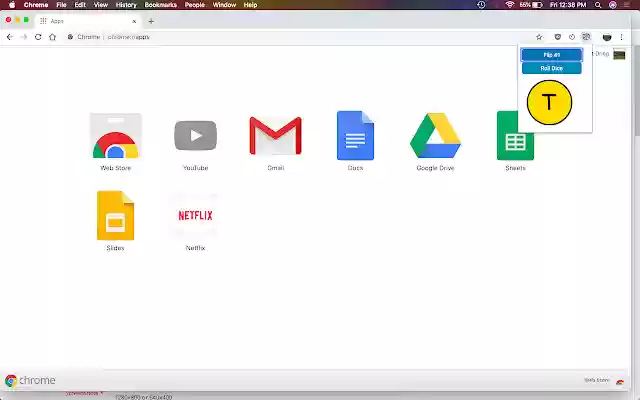640x400 pixels.
Task: Click the Siri icon in menu bar
Action: (x=613, y=5)
